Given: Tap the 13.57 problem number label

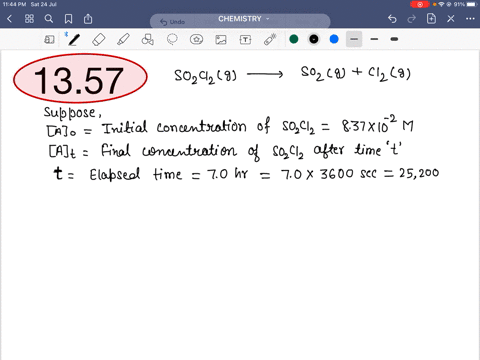Looking at the screenshot, I should 80,79.
